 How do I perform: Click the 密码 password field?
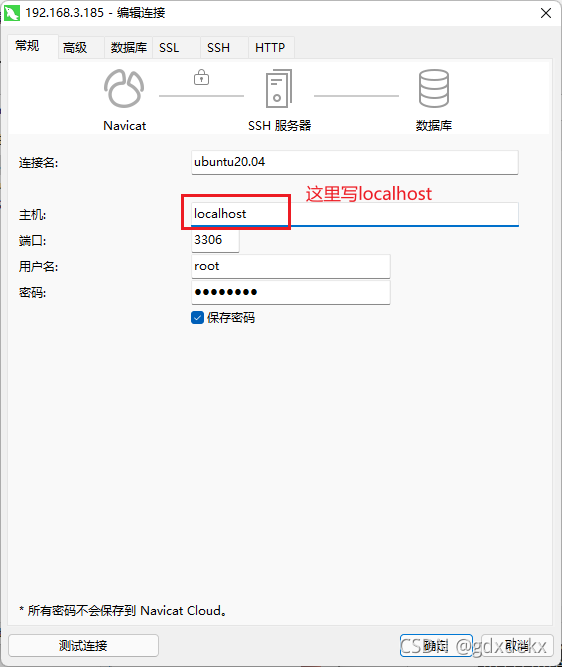point(291,292)
